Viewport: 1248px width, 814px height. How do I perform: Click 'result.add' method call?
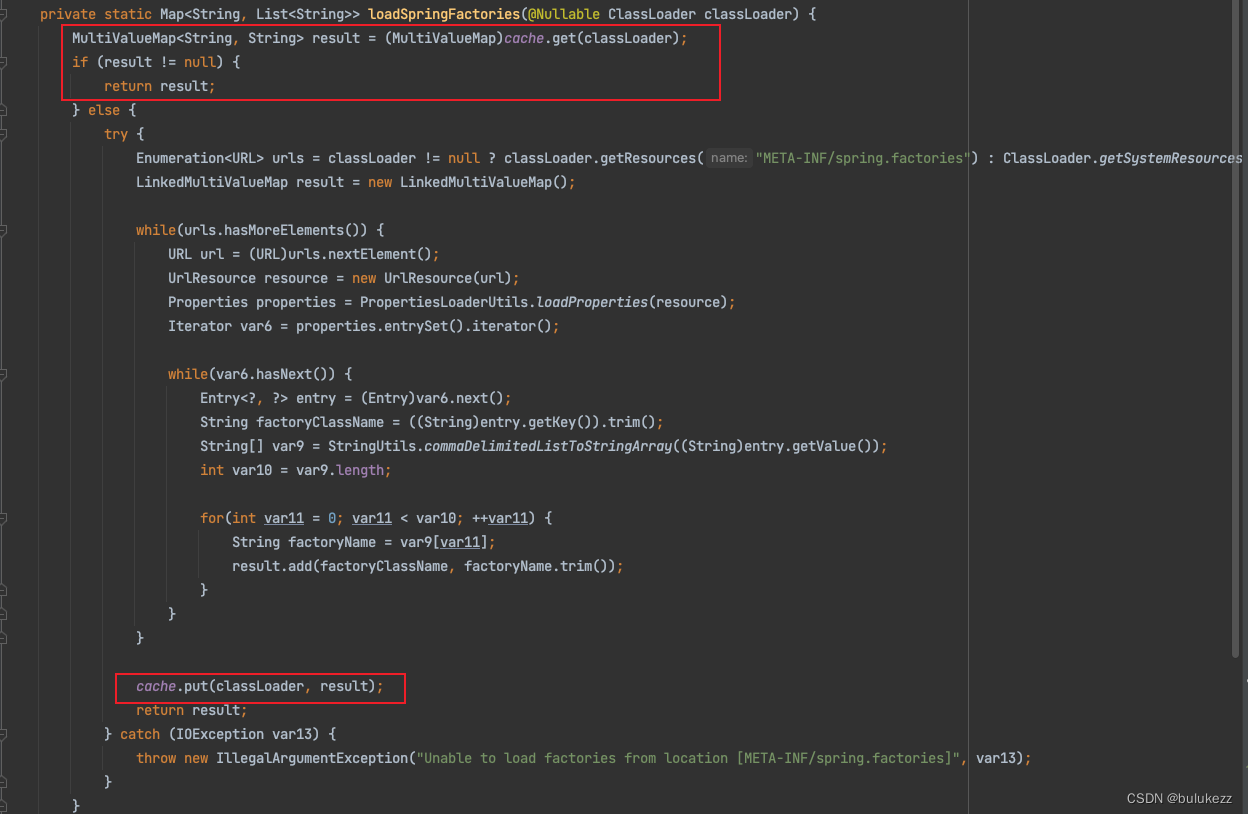click(x=272, y=566)
